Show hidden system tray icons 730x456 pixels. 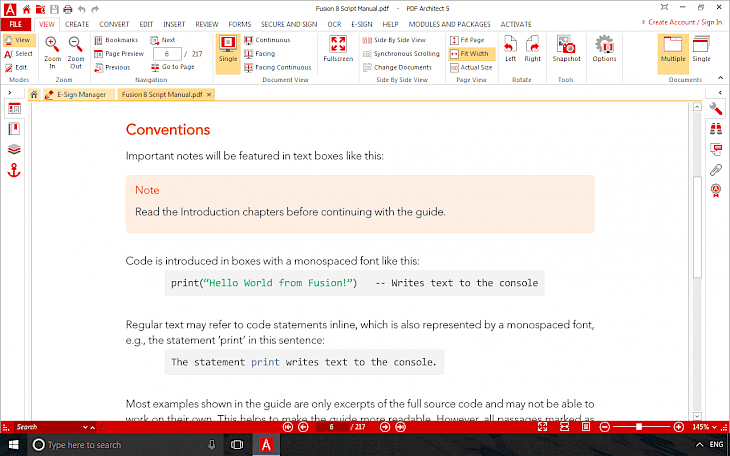[699, 444]
